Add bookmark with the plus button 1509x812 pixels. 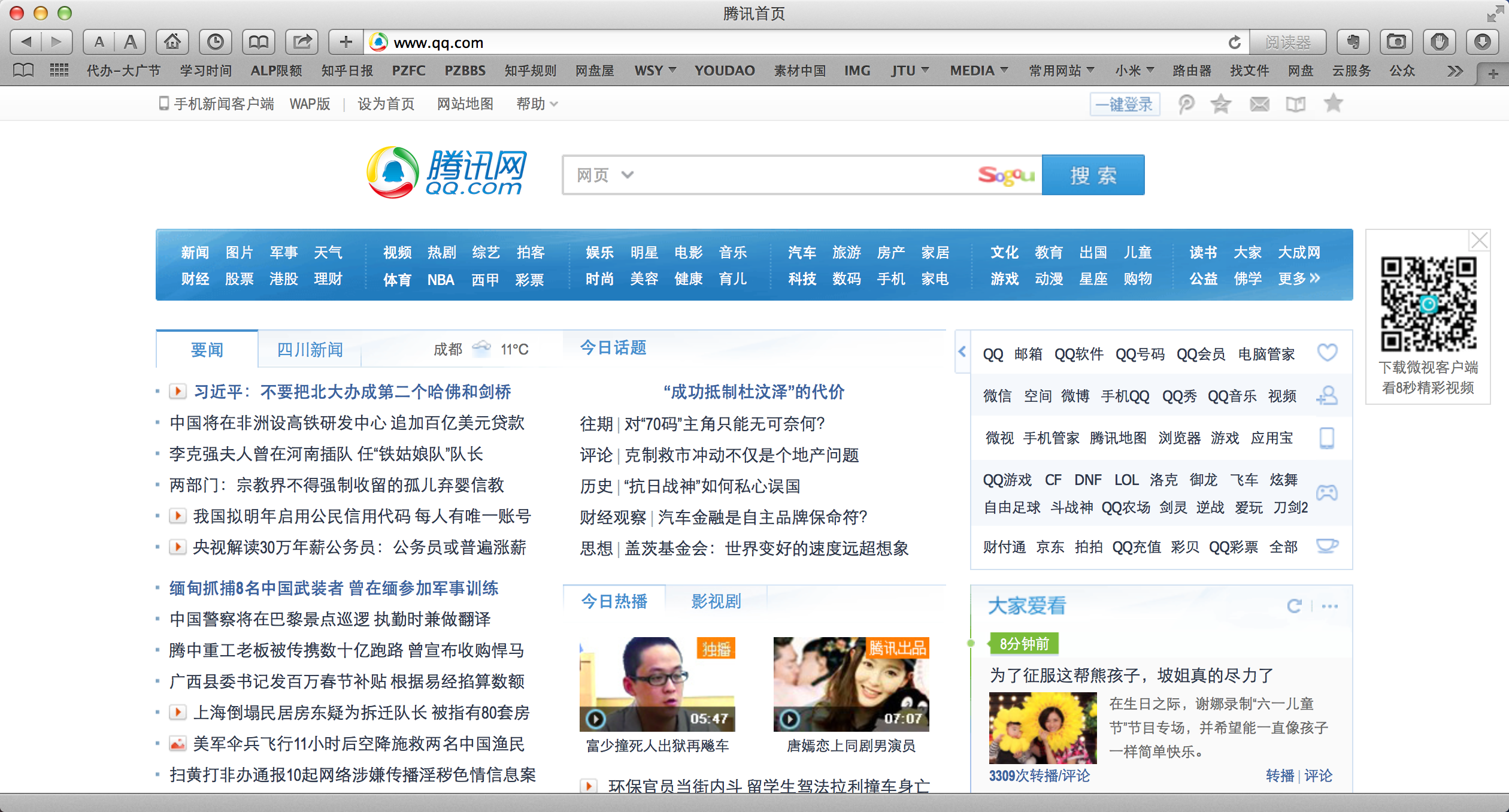(x=346, y=42)
